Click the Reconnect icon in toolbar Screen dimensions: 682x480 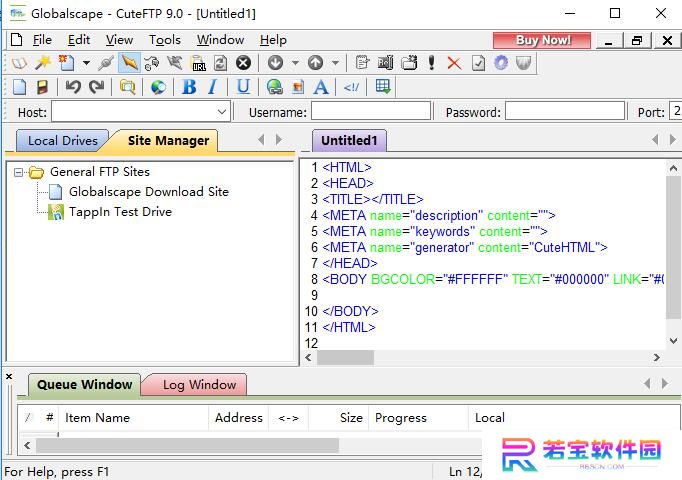click(152, 63)
